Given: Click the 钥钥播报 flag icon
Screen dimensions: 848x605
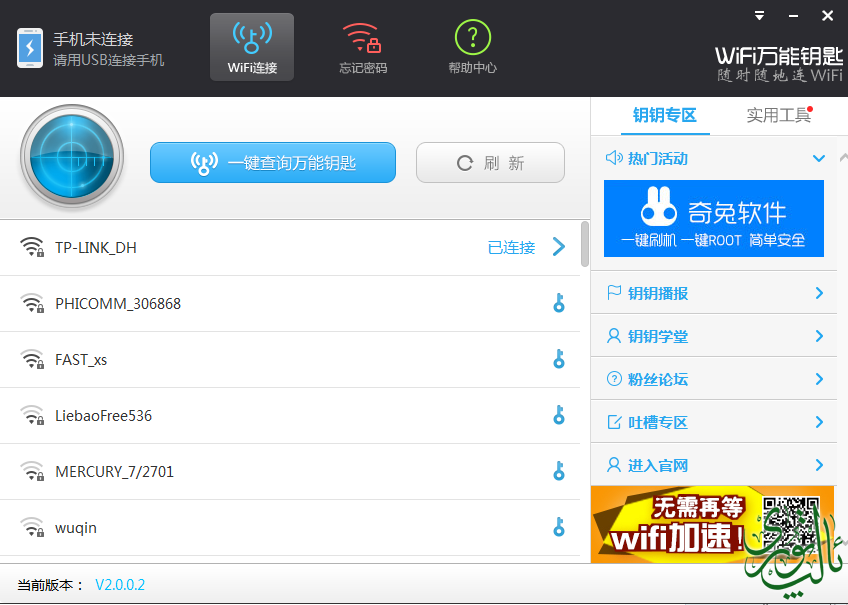Looking at the screenshot, I should coord(614,292).
